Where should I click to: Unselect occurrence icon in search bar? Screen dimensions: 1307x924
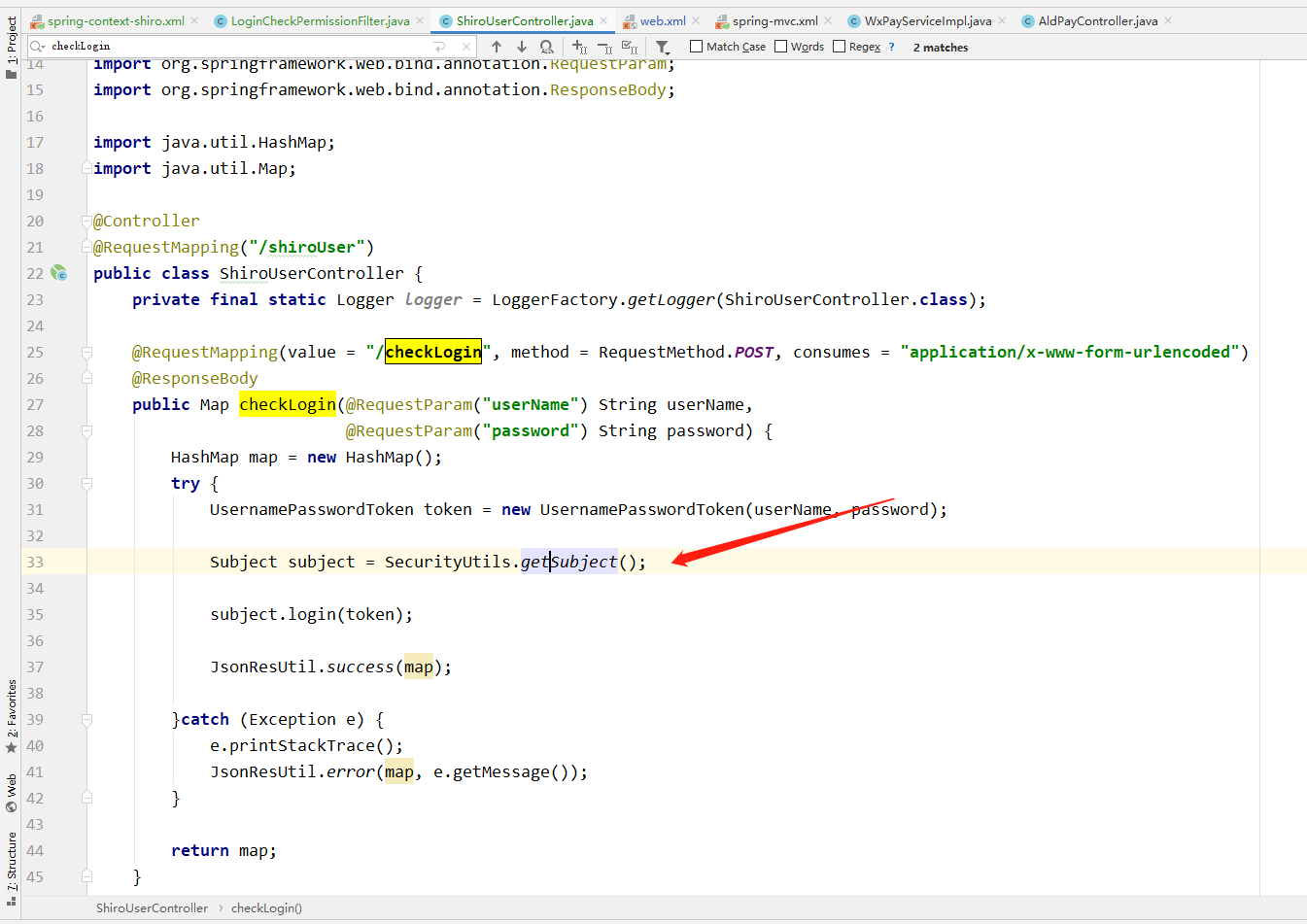point(604,47)
